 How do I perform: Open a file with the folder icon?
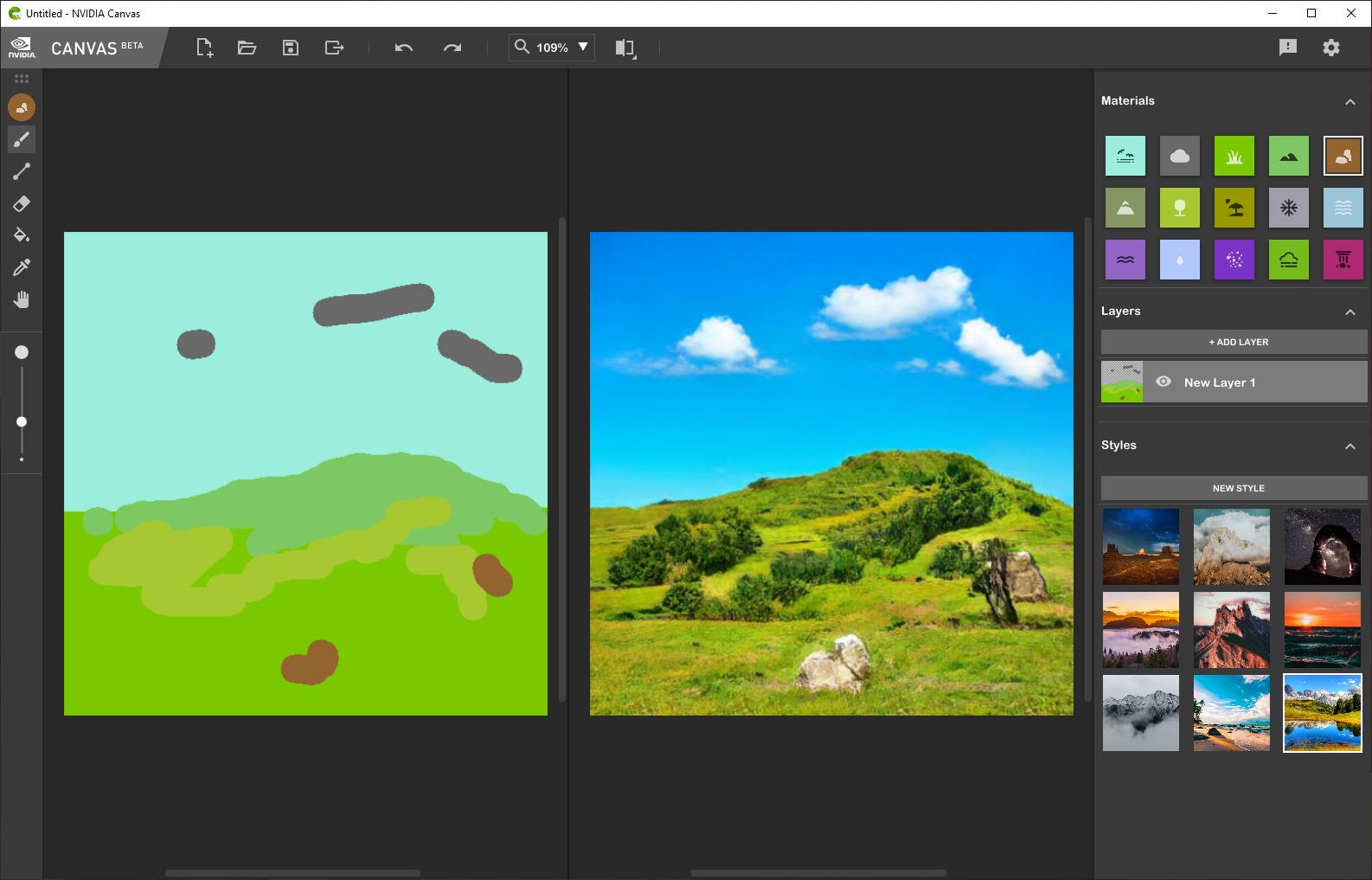pos(247,48)
